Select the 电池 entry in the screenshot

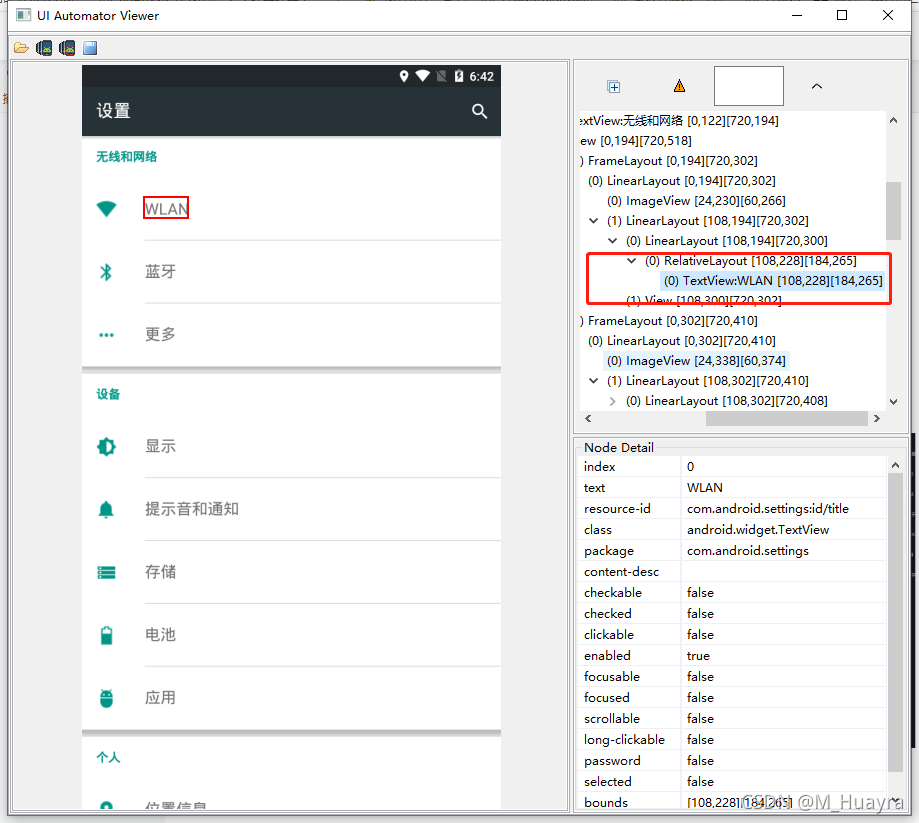tap(161, 634)
